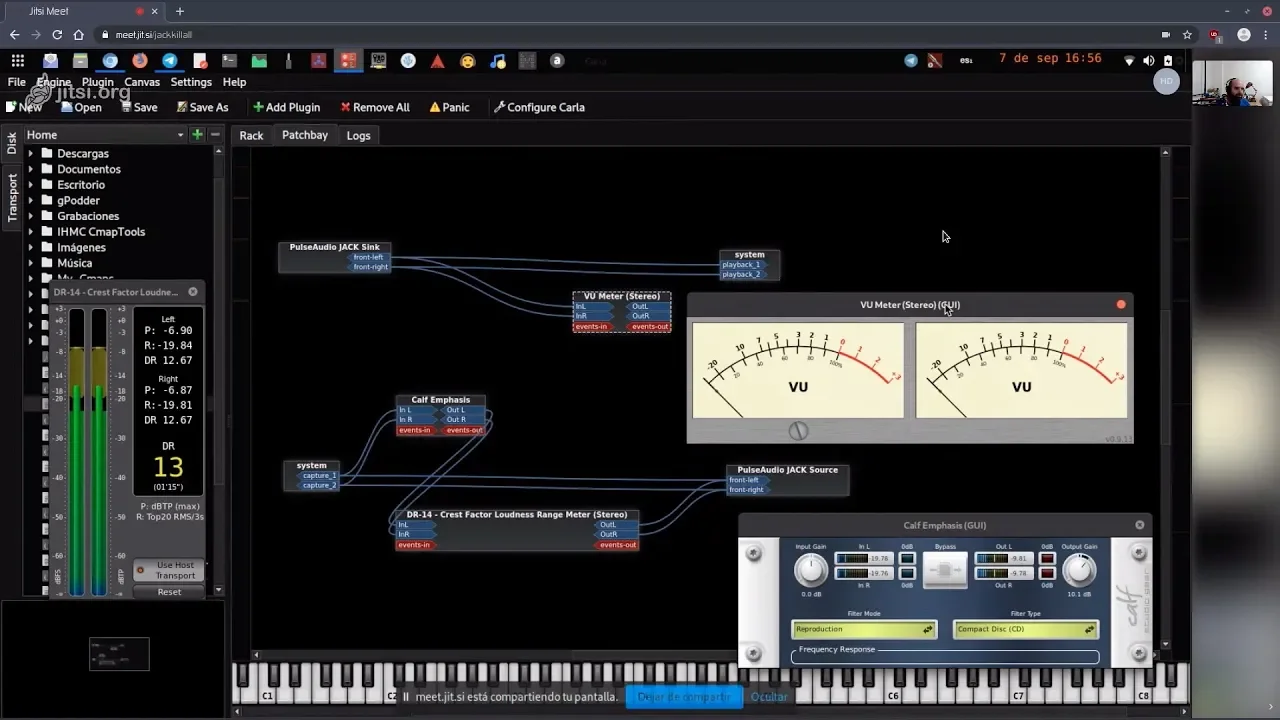Toggle Use Host Transport in the DR-14 meter
The width and height of the screenshot is (1280, 720).
(x=169, y=570)
